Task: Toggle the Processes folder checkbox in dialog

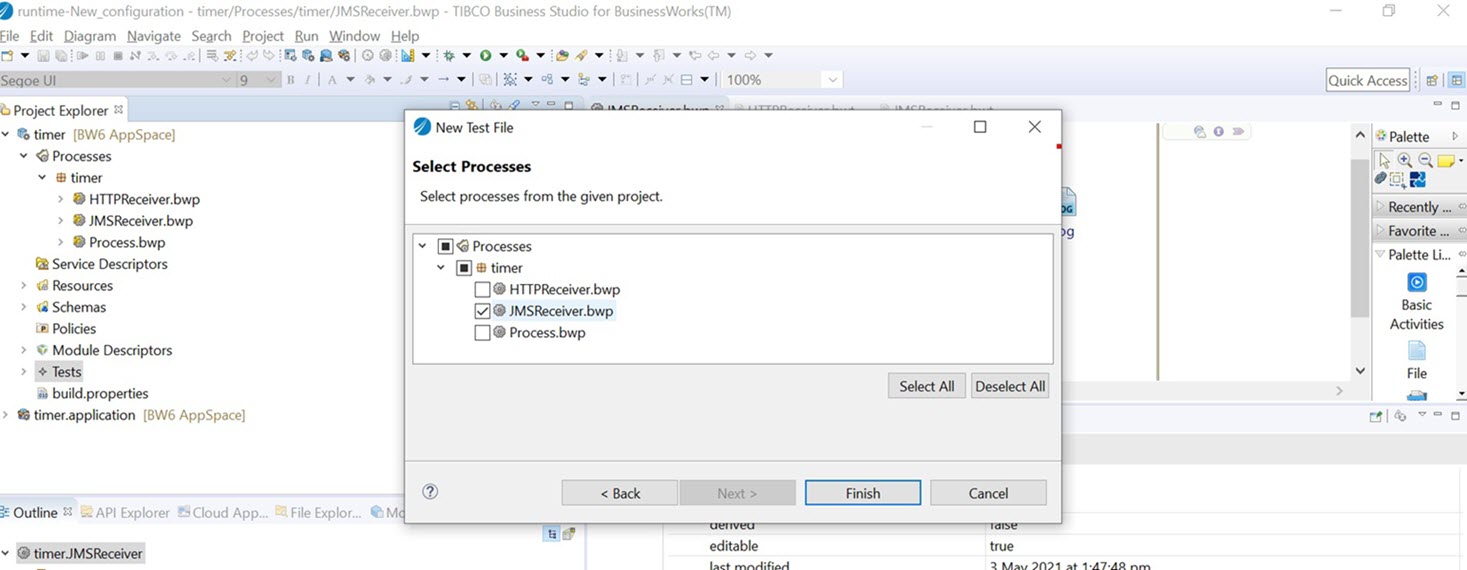Action: (x=446, y=246)
